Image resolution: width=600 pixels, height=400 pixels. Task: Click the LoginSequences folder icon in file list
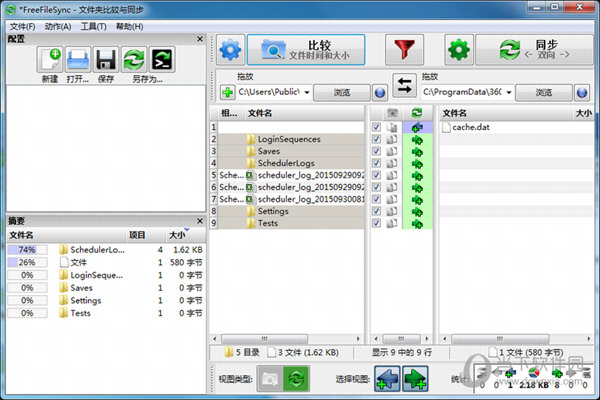pyautogui.click(x=251, y=139)
